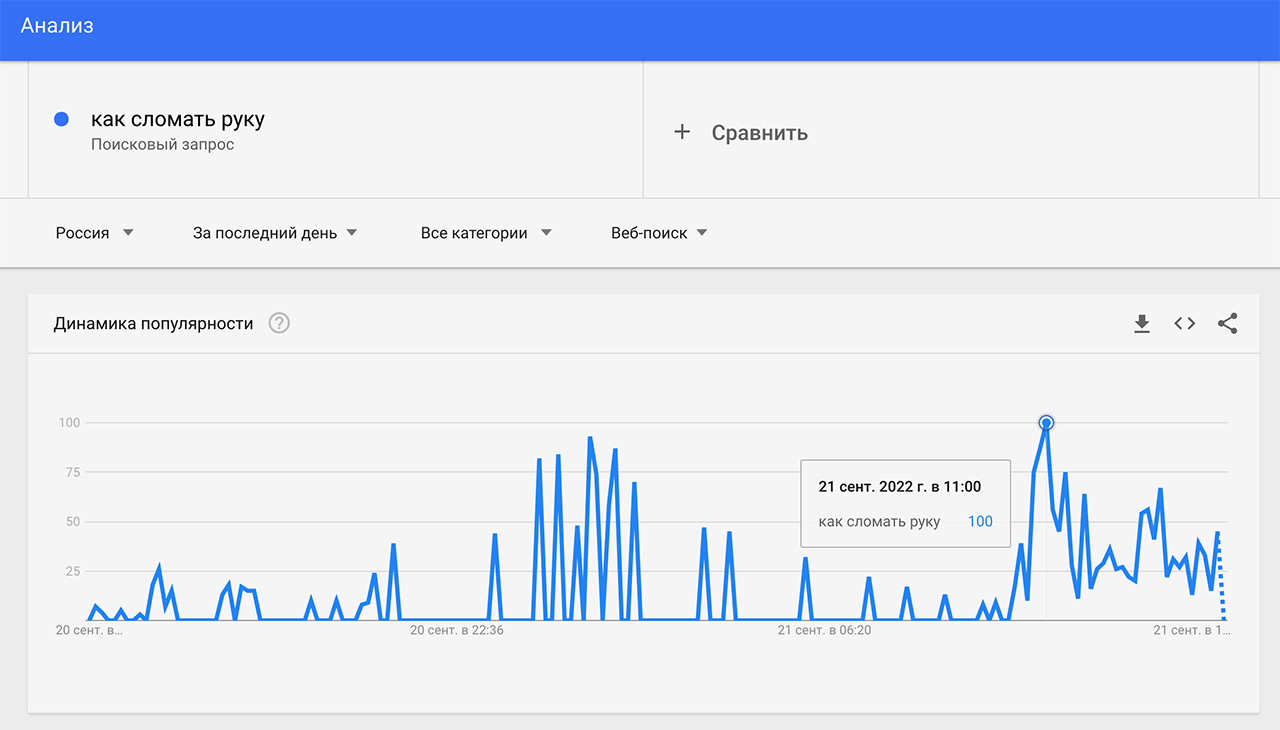Share the popularity dynamics chart
The width and height of the screenshot is (1280, 730).
1228,324
